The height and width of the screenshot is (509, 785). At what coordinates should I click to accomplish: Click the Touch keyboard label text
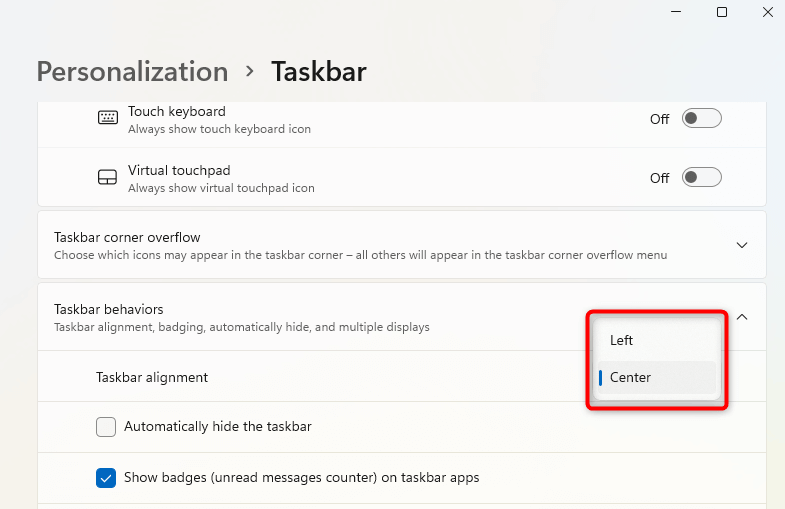(x=177, y=111)
